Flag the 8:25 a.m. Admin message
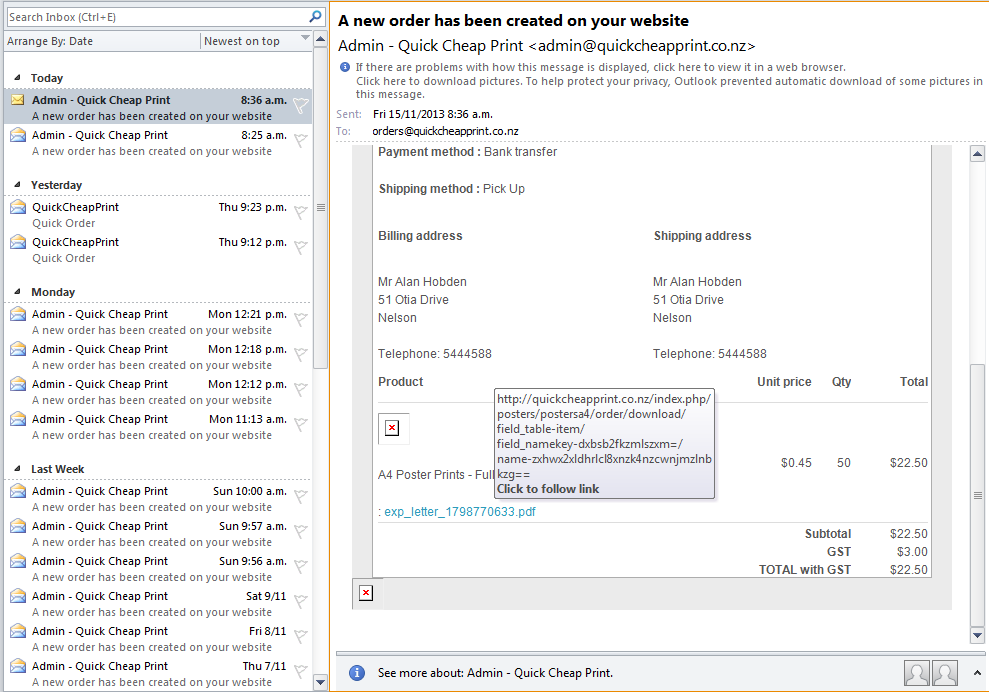 click(301, 141)
